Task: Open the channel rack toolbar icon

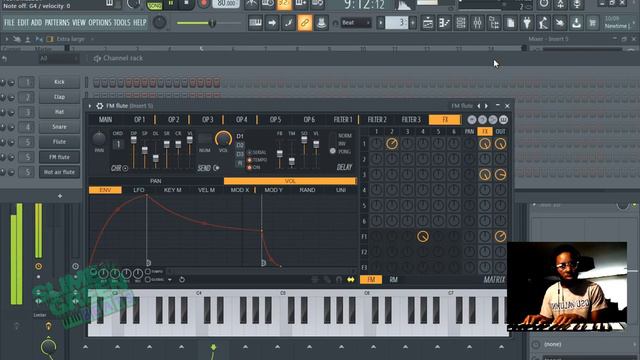Action: 461,23
